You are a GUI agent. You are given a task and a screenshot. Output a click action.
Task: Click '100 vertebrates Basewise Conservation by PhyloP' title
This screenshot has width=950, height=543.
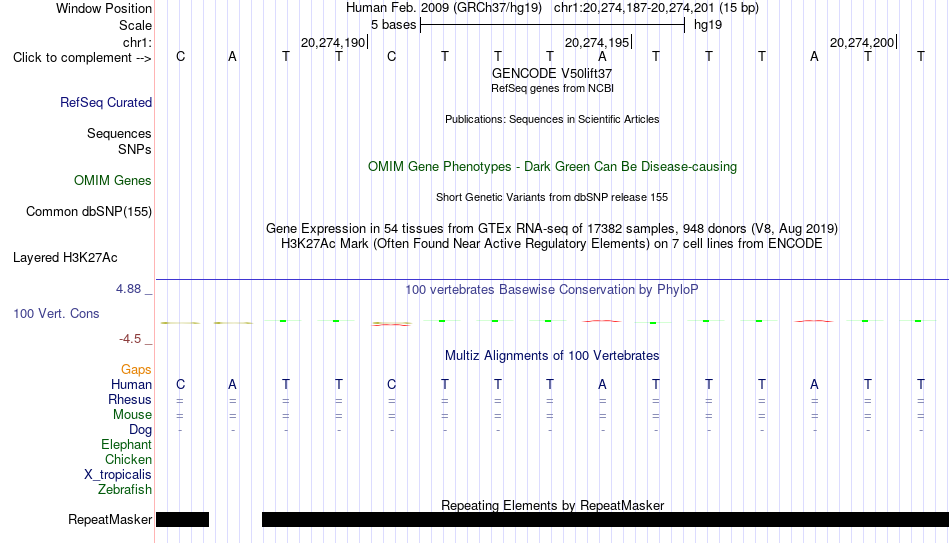click(x=552, y=290)
